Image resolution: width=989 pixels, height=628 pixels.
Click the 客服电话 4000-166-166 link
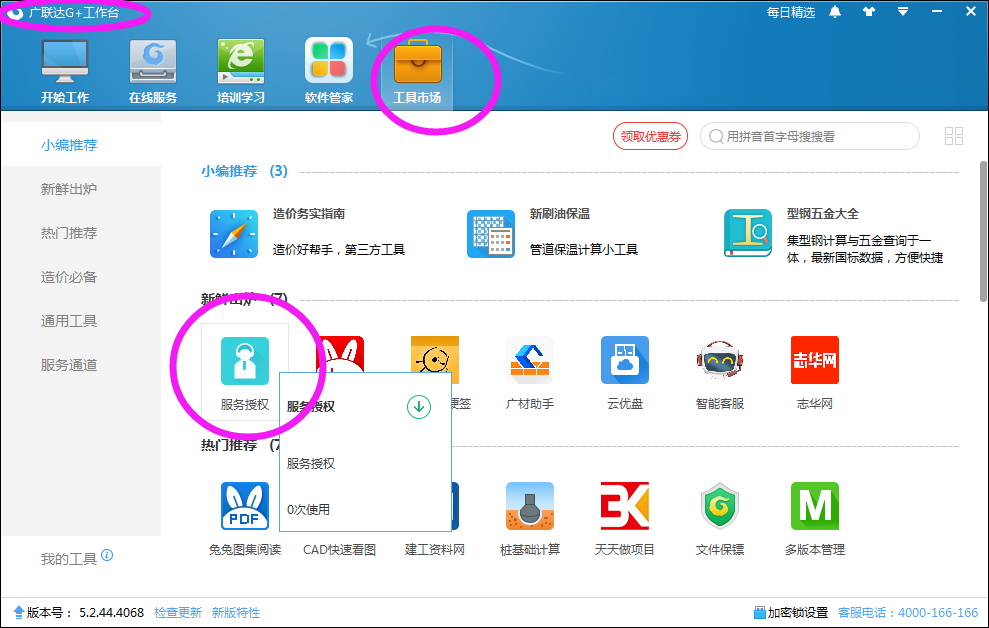pos(908,613)
